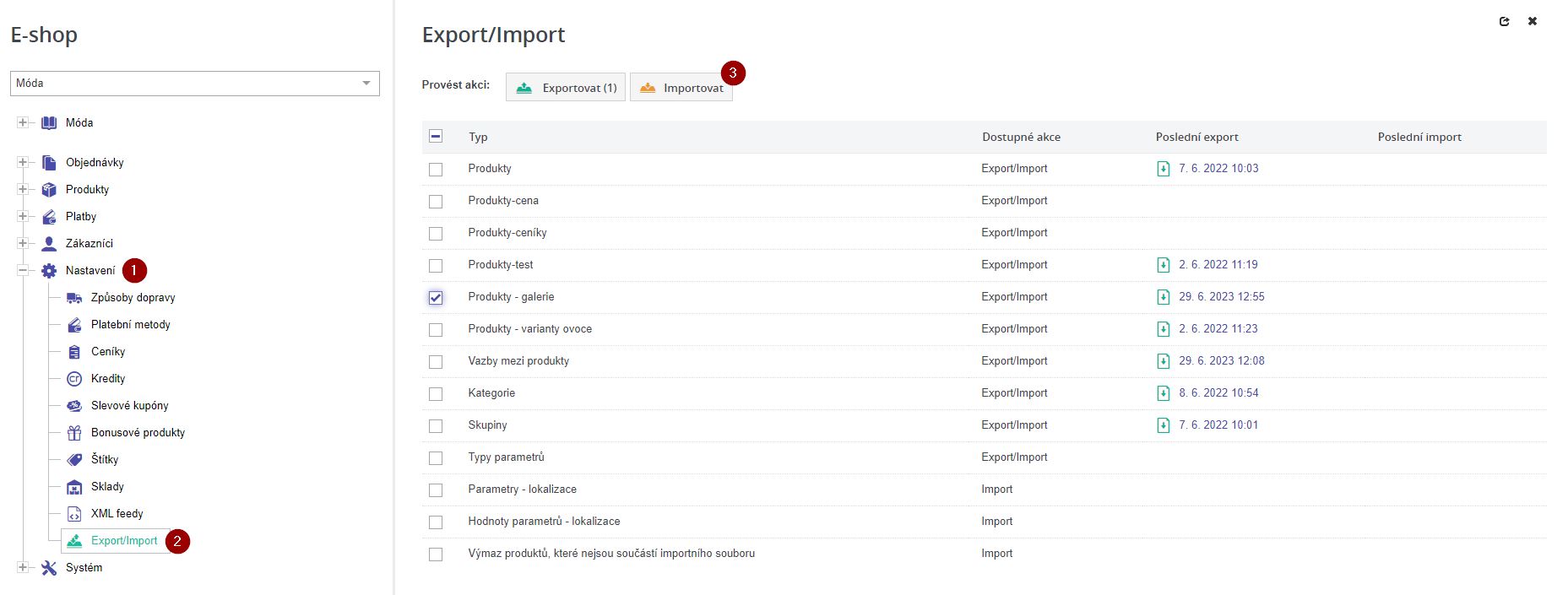Click the Poslední export column header
The image size is (1568, 595).
[x=1196, y=138]
